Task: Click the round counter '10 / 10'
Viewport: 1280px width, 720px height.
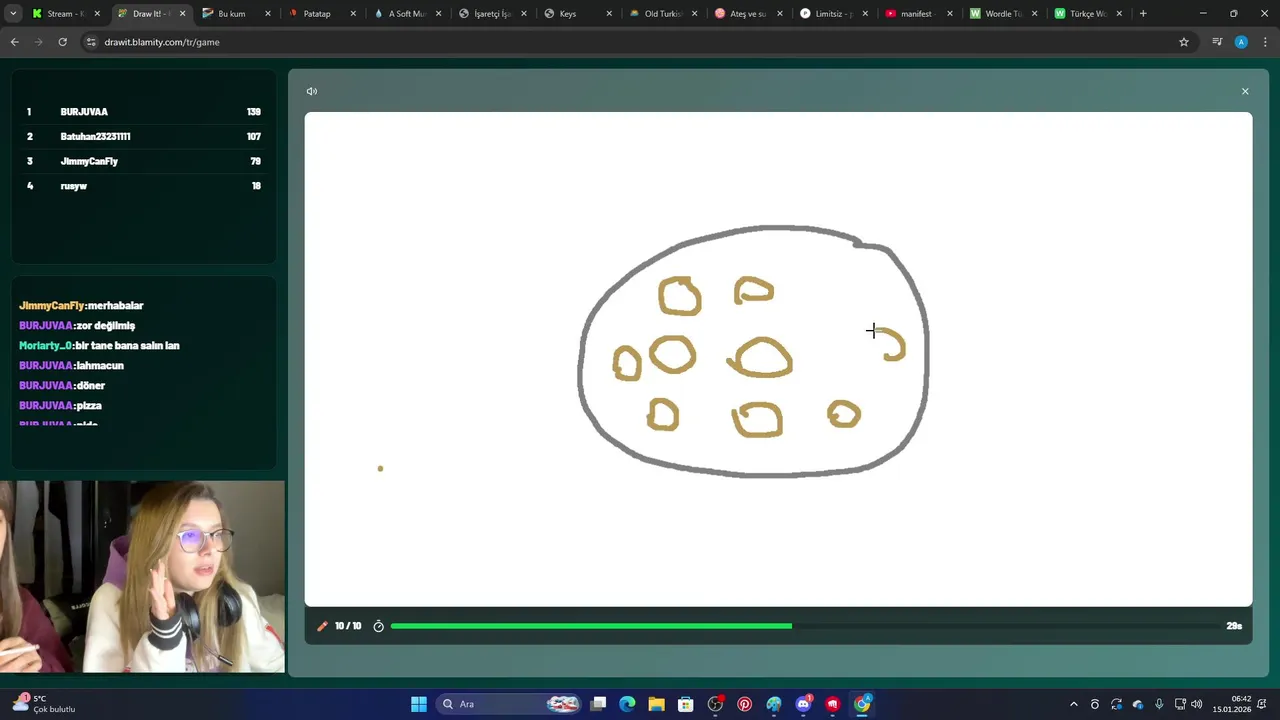Action: point(348,626)
